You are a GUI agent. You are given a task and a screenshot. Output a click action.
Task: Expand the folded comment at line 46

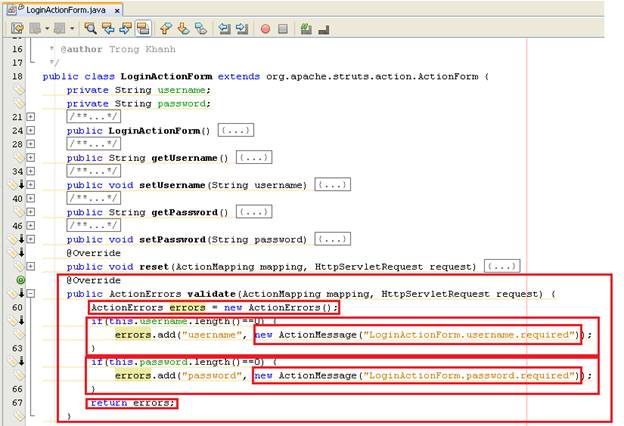31,225
